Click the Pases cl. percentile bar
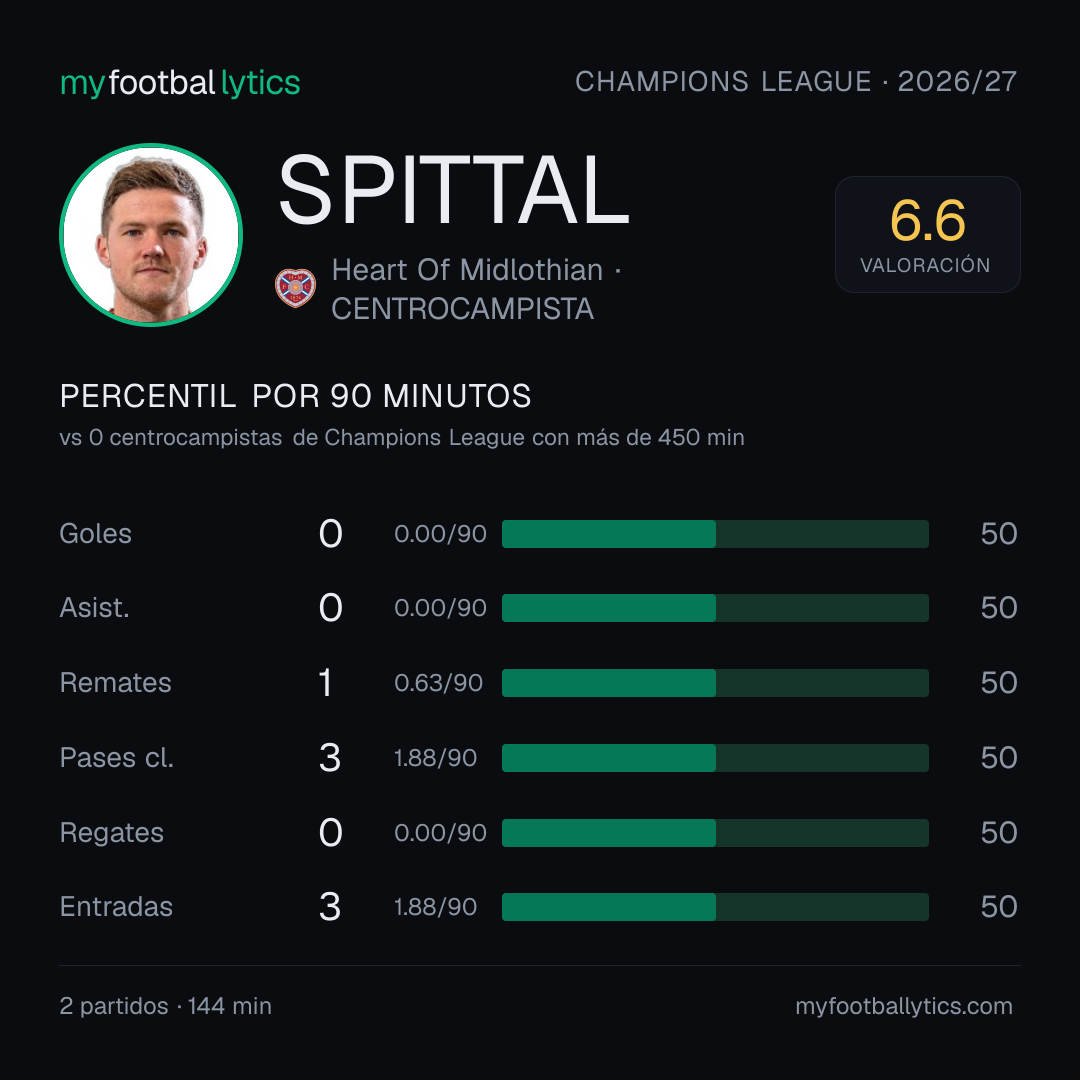 (715, 758)
